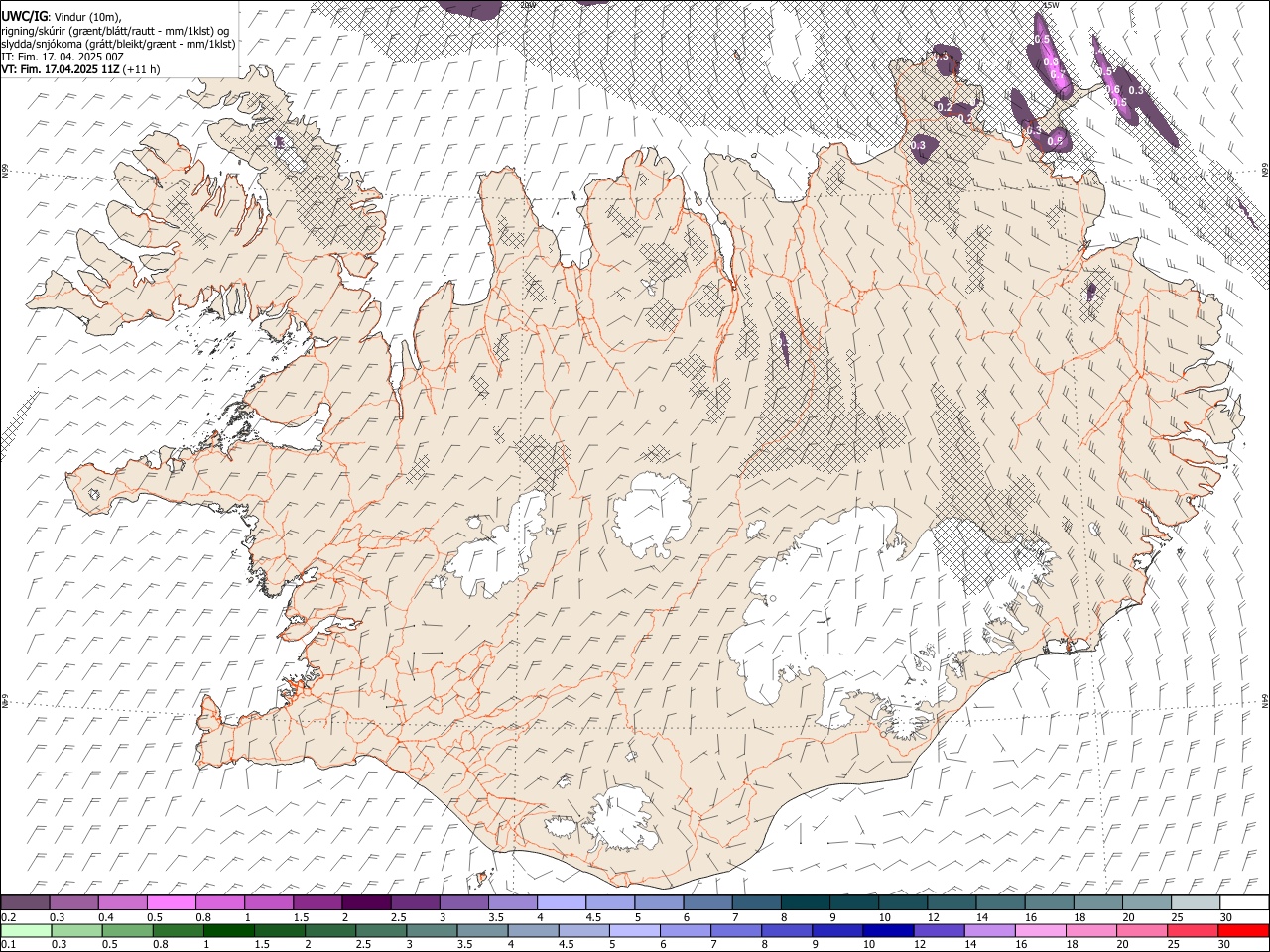Pick the light green rain-scale swatch labeled 0.3
The width and height of the screenshot is (1270, 952).
pyautogui.click(x=76, y=930)
